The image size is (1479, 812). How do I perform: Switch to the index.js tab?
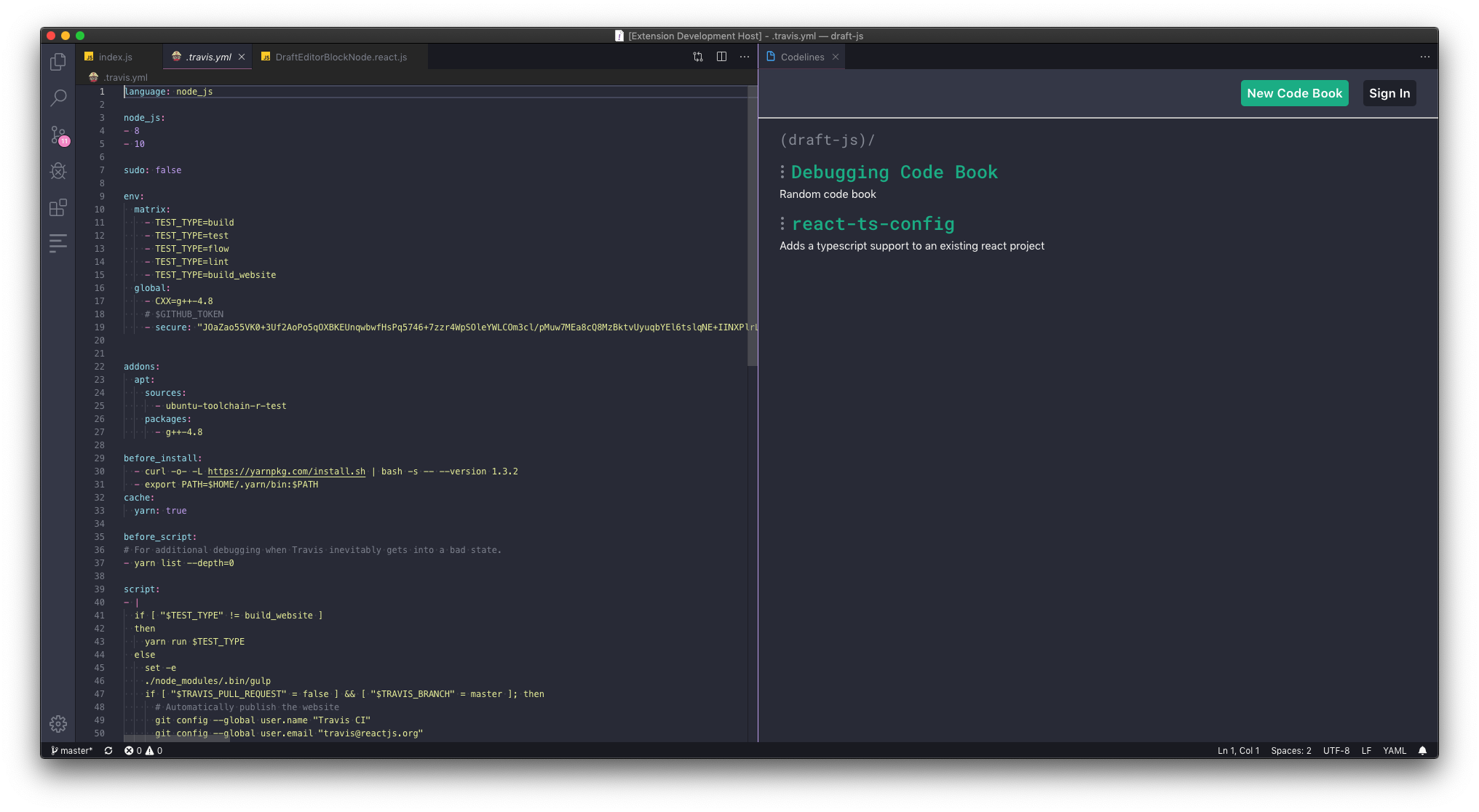[115, 57]
